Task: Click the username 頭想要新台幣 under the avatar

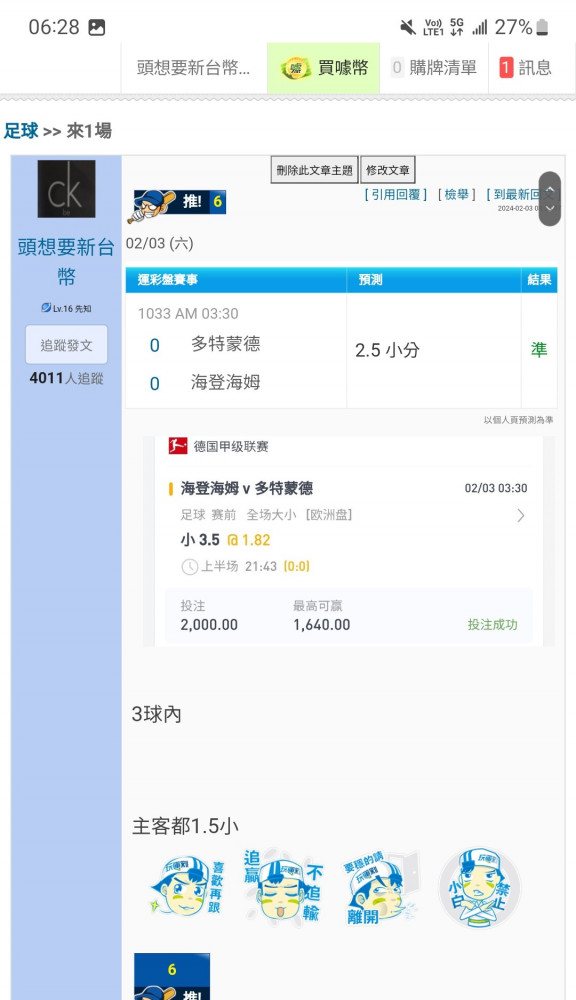Action: (x=66, y=261)
